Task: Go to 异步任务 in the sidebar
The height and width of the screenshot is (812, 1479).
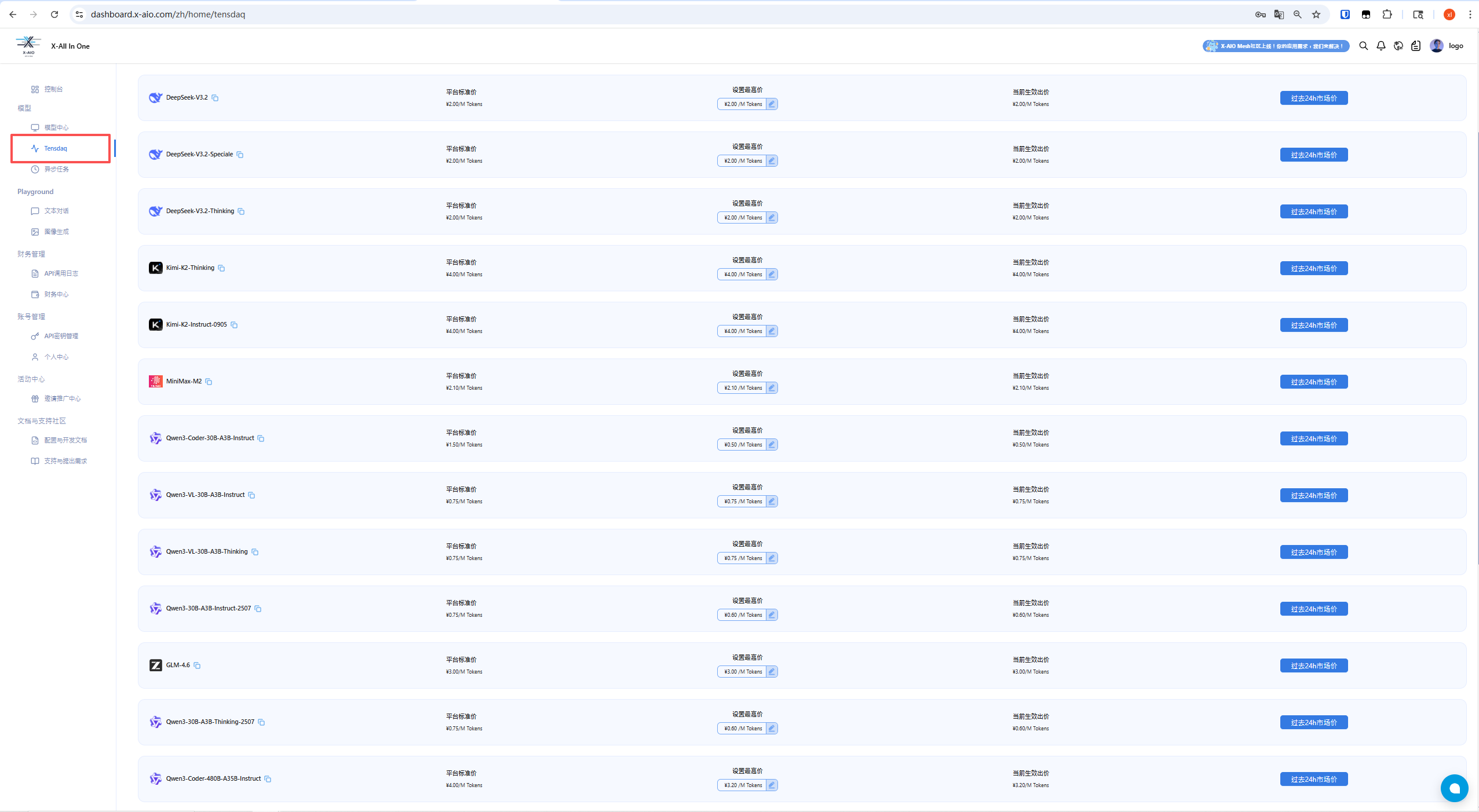Action: [56, 169]
